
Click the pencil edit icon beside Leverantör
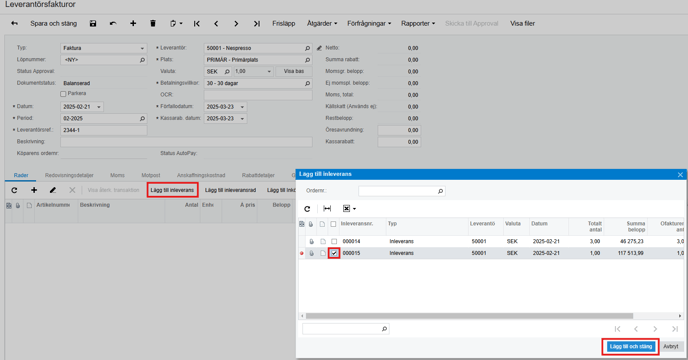tap(319, 48)
